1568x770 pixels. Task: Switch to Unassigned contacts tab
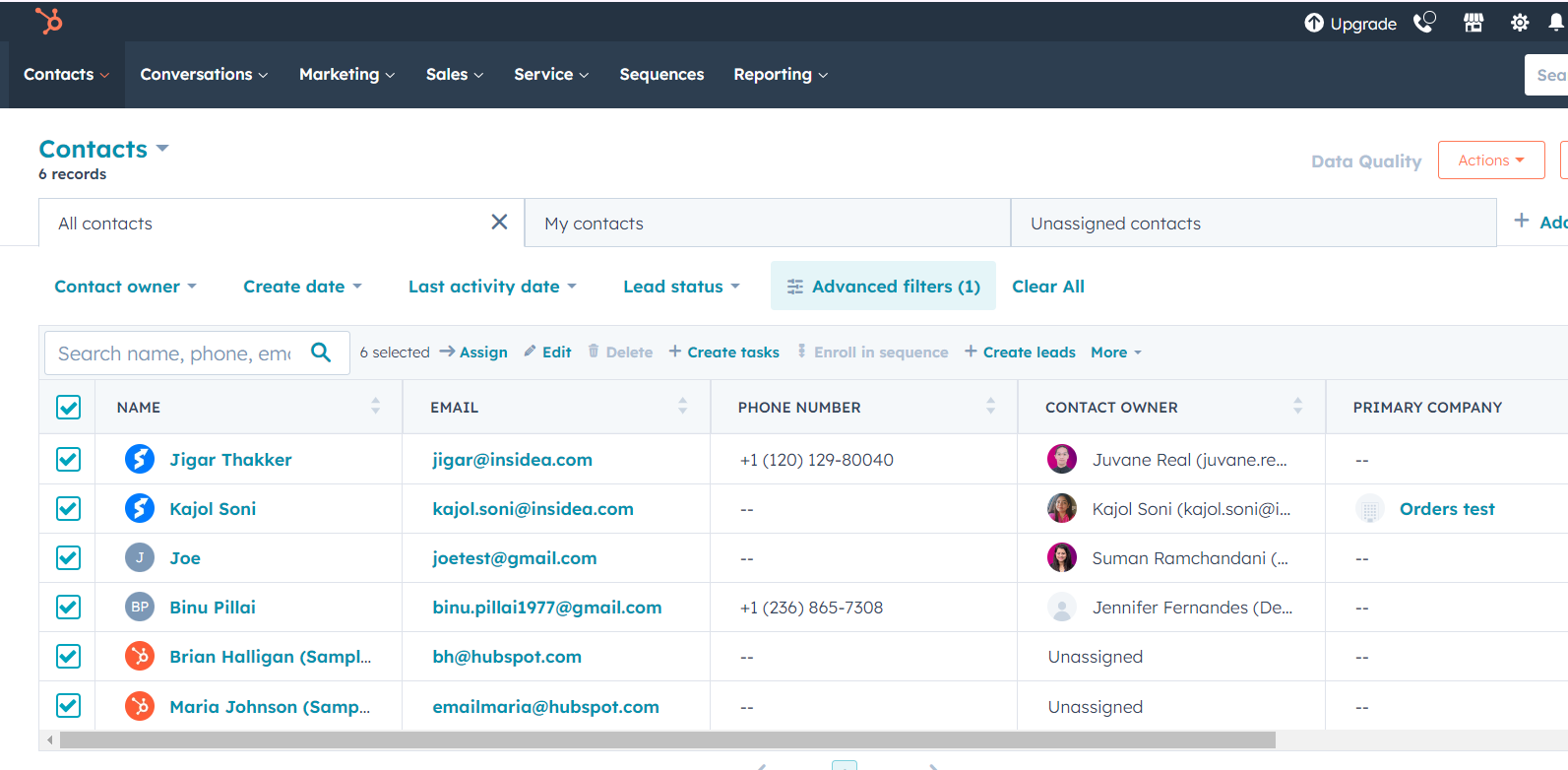pos(1254,224)
